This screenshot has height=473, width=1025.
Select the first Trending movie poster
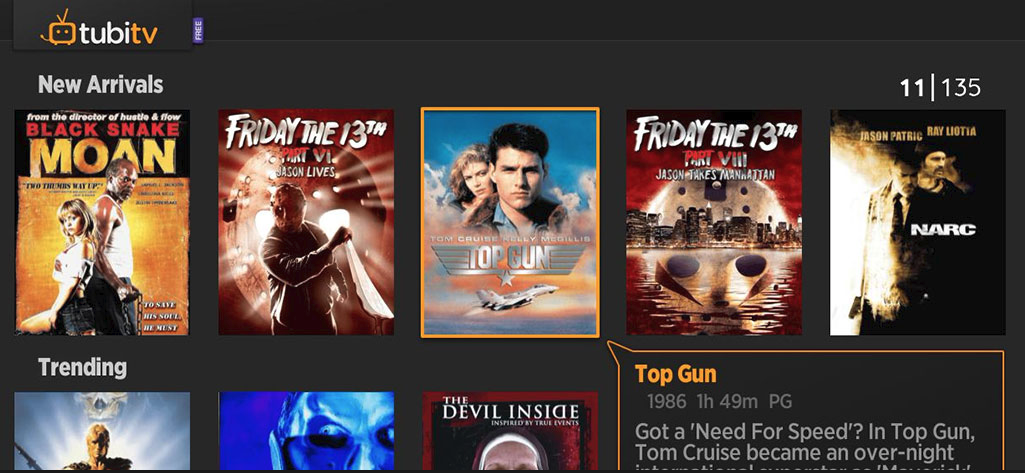[102, 431]
